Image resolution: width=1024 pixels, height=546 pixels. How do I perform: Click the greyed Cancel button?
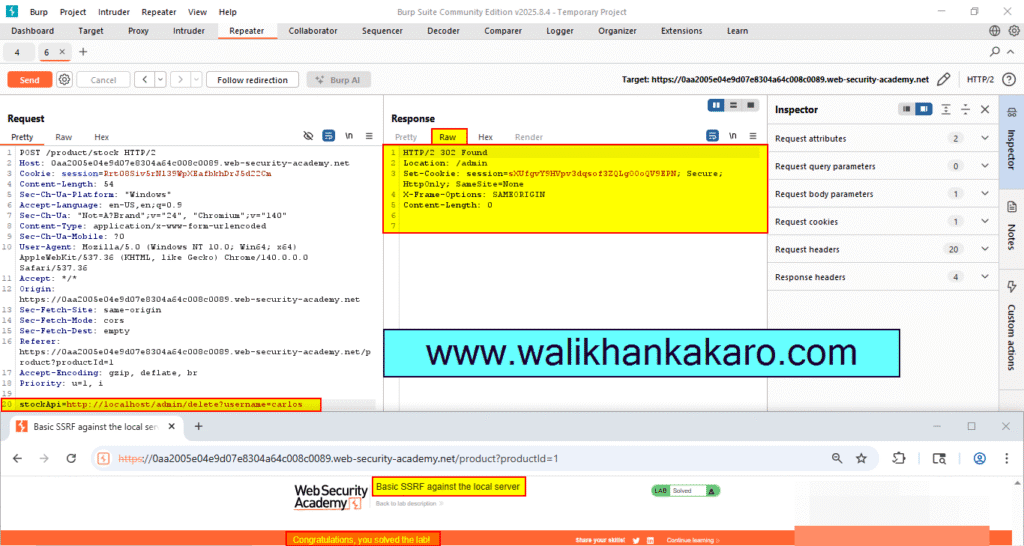coord(103,80)
